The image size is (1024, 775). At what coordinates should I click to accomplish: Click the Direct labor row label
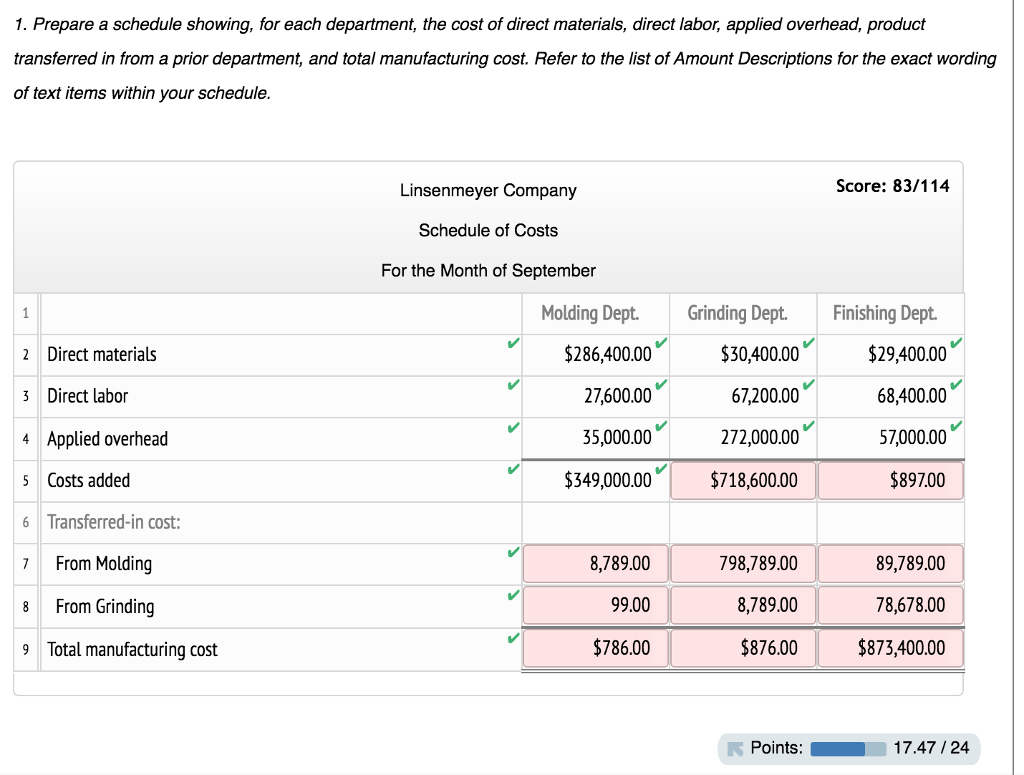click(88, 396)
